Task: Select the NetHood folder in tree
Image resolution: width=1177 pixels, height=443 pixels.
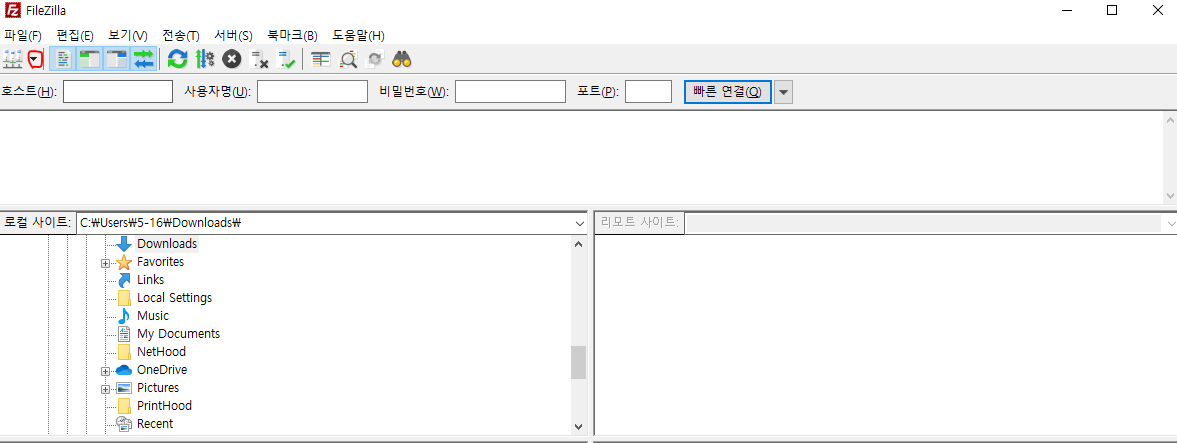Action: coord(161,352)
